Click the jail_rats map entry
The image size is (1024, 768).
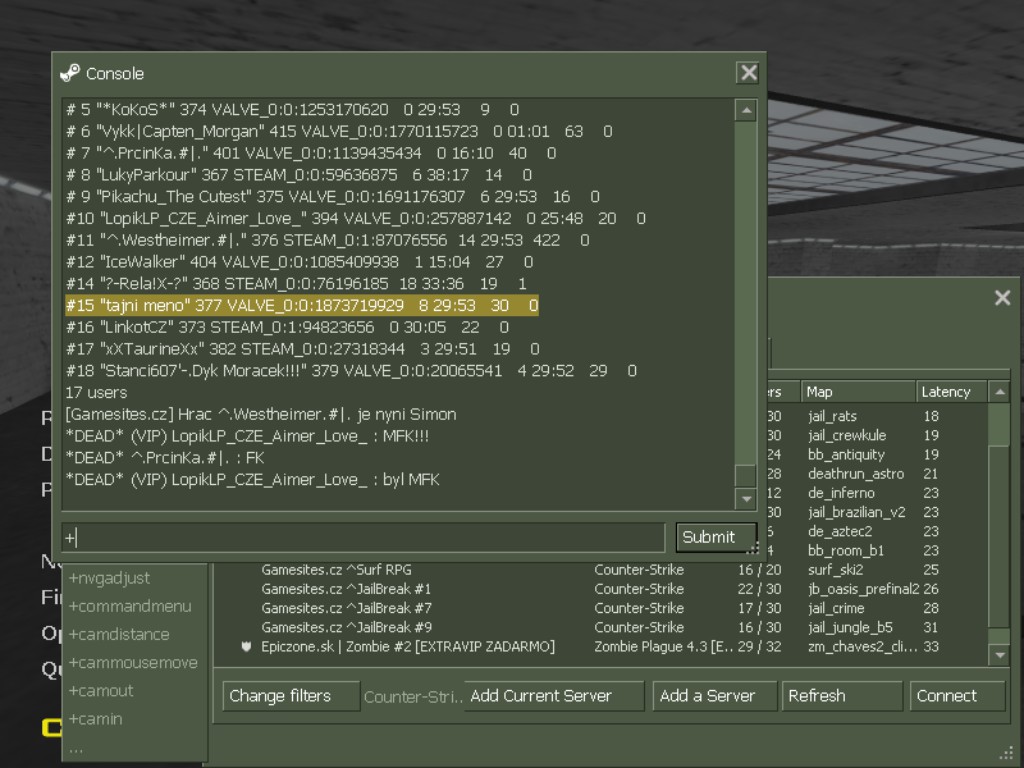[x=832, y=416]
